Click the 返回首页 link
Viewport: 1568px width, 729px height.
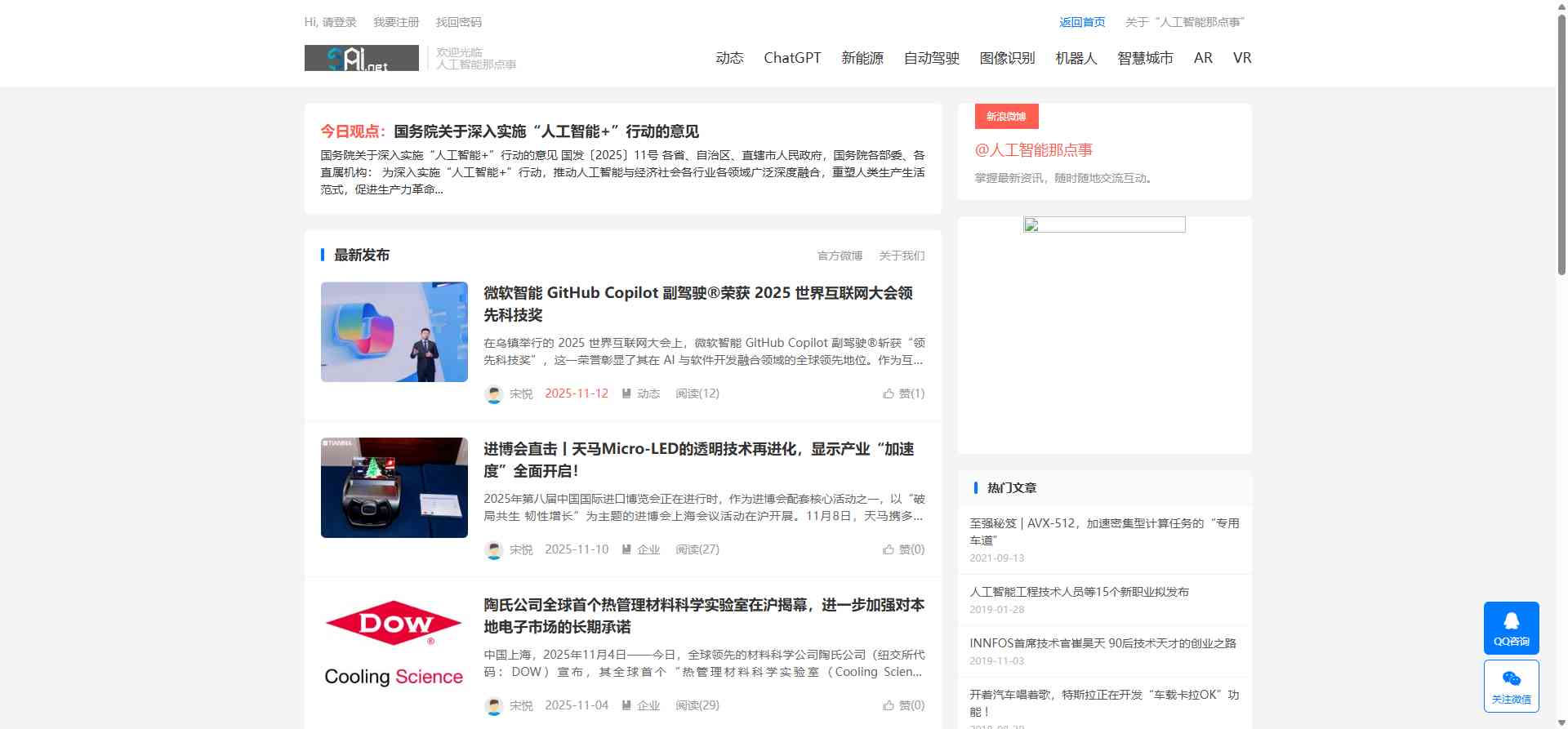coord(1082,22)
